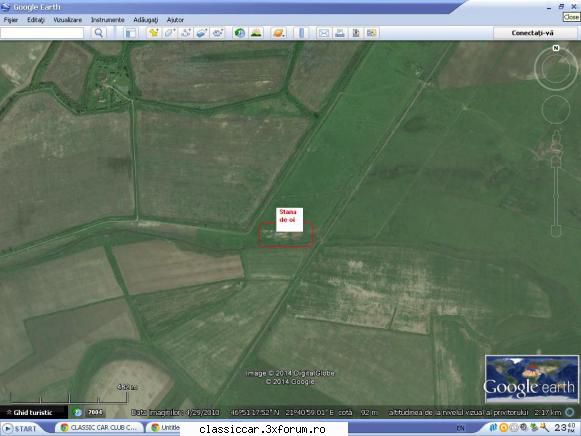Open the Instrumente menu
Viewport: 581px width, 436px height.
click(107, 20)
